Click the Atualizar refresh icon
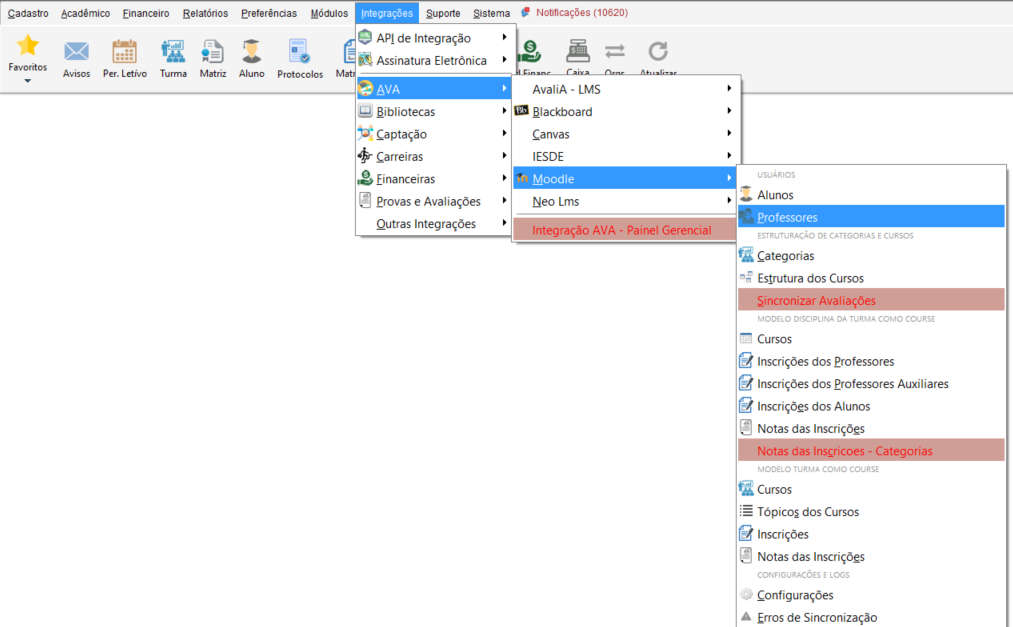Image resolution: width=1013 pixels, height=627 pixels. [x=658, y=51]
